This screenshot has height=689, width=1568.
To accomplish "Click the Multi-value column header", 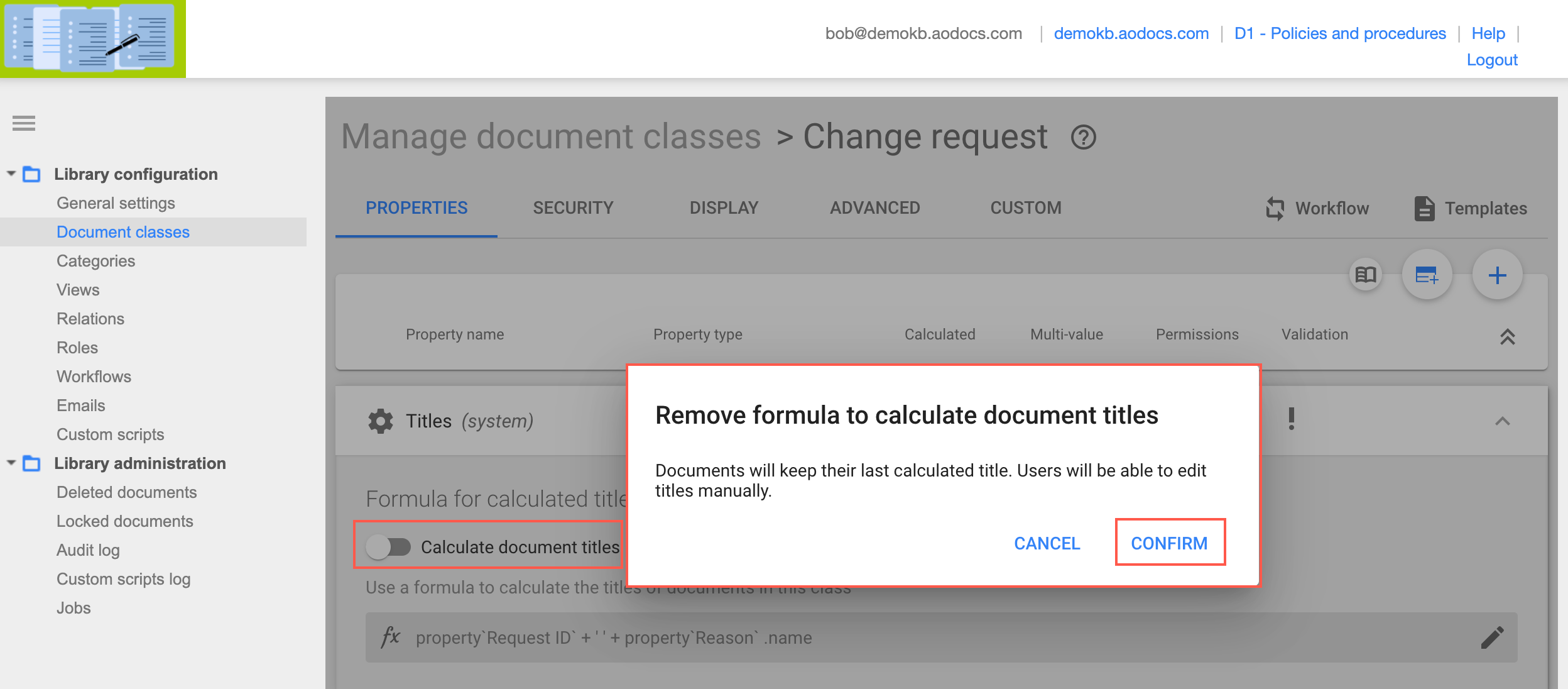I will coord(1067,334).
